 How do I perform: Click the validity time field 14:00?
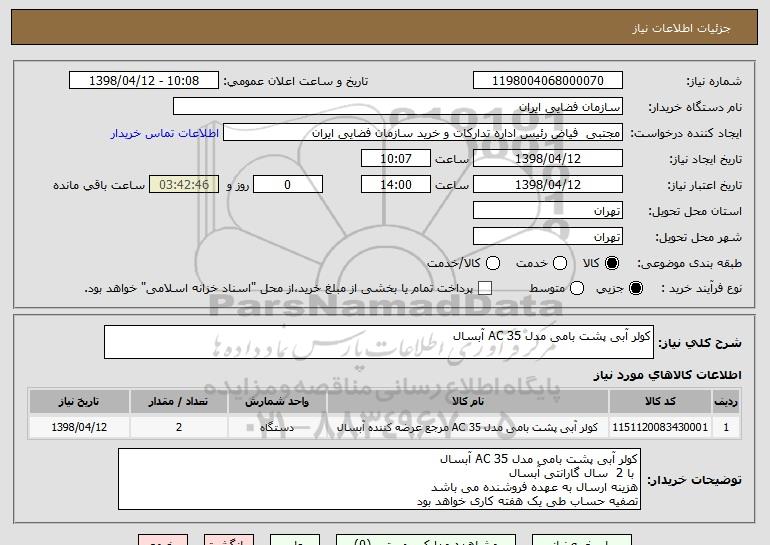[396, 185]
